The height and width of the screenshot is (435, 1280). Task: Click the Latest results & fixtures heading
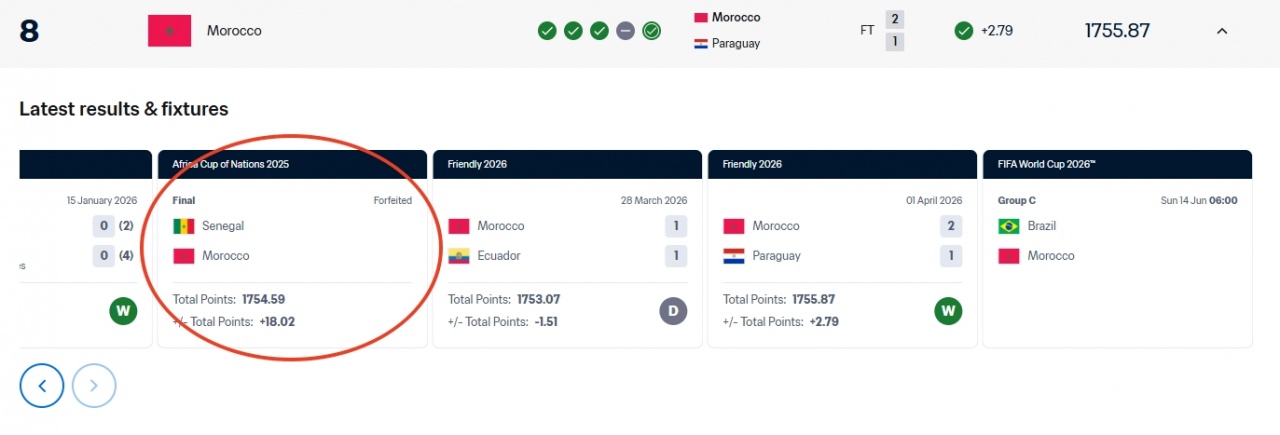pyautogui.click(x=124, y=109)
